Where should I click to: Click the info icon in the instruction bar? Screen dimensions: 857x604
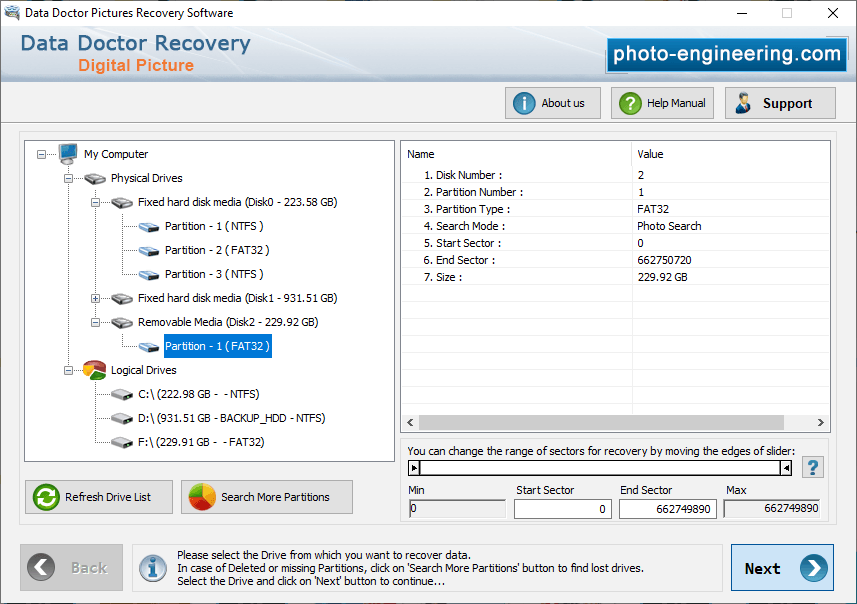[153, 568]
